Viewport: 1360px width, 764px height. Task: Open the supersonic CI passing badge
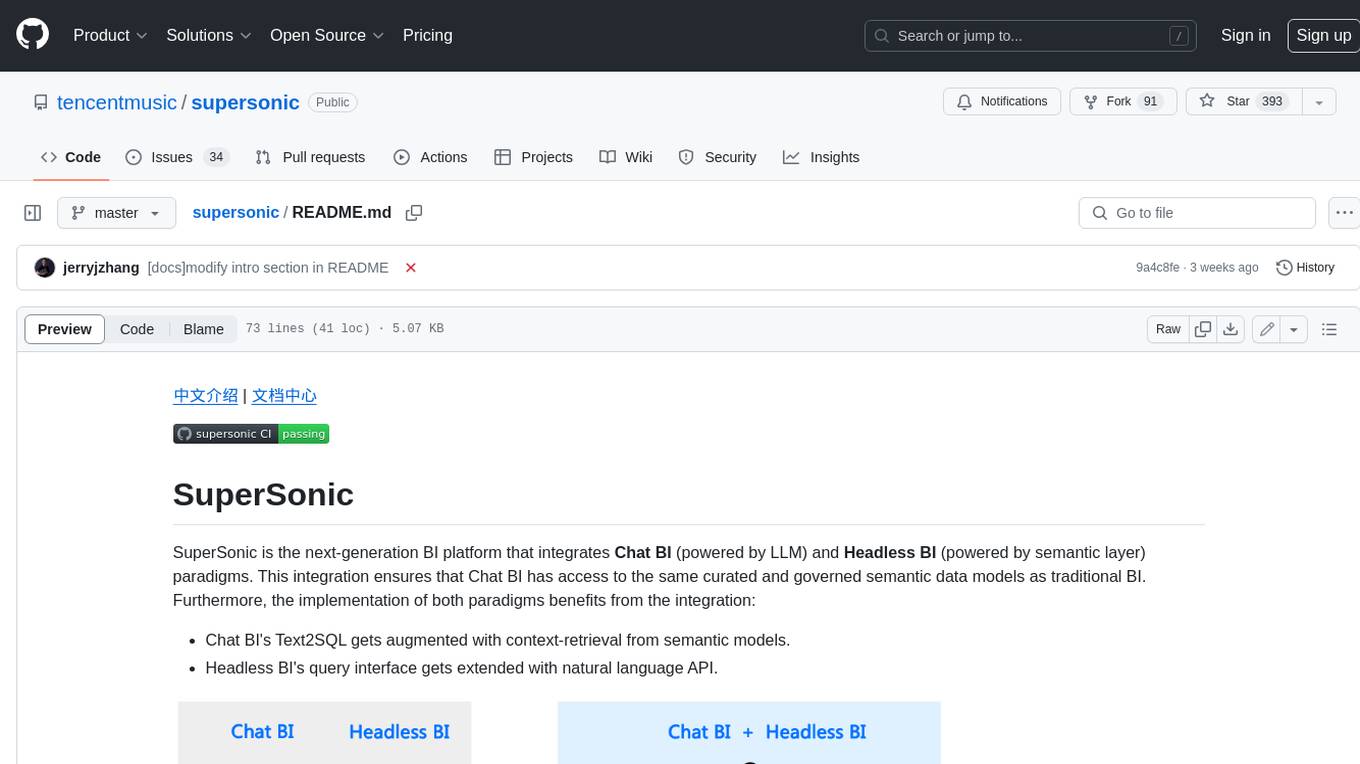click(251, 434)
